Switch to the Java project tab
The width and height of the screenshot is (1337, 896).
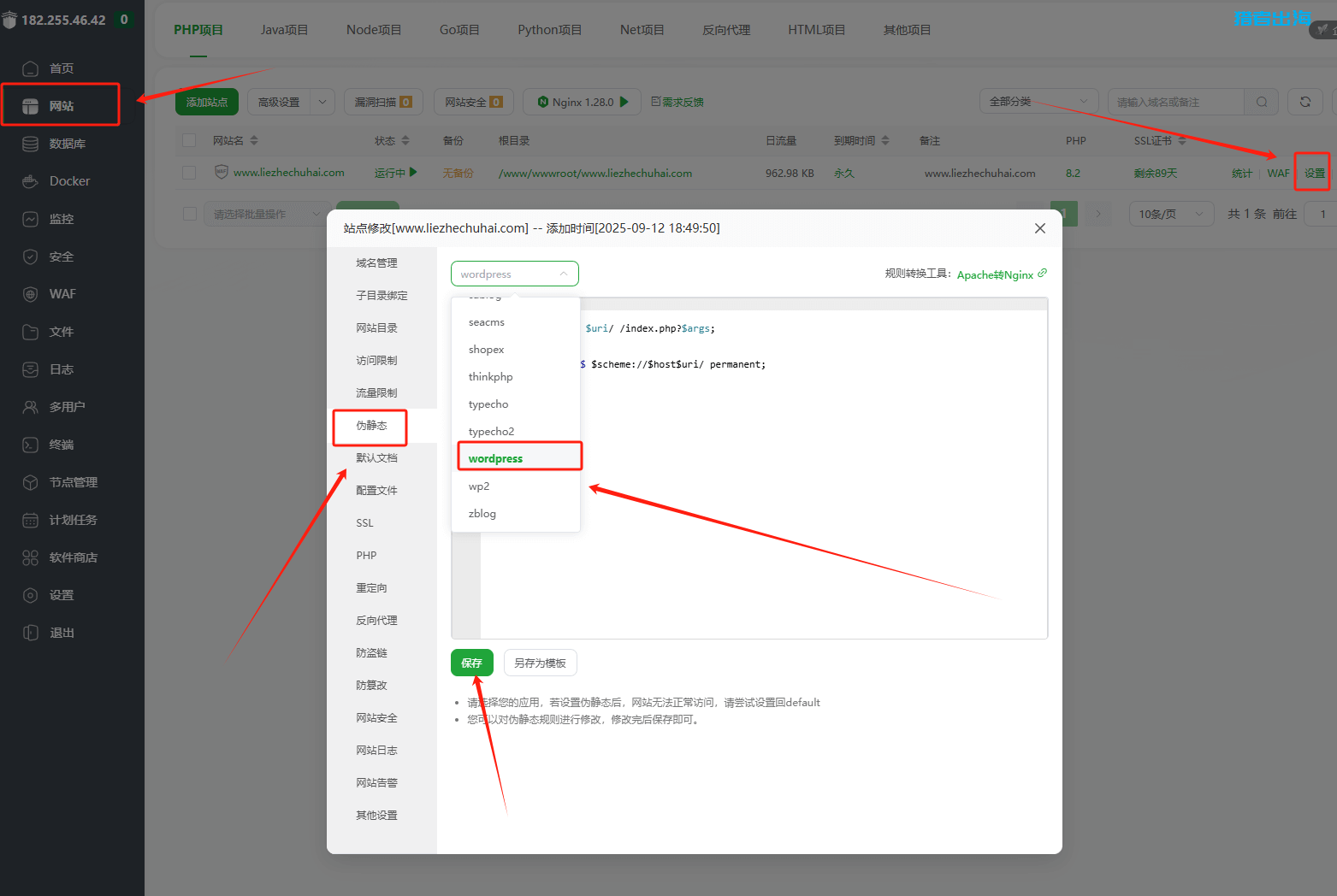click(284, 30)
